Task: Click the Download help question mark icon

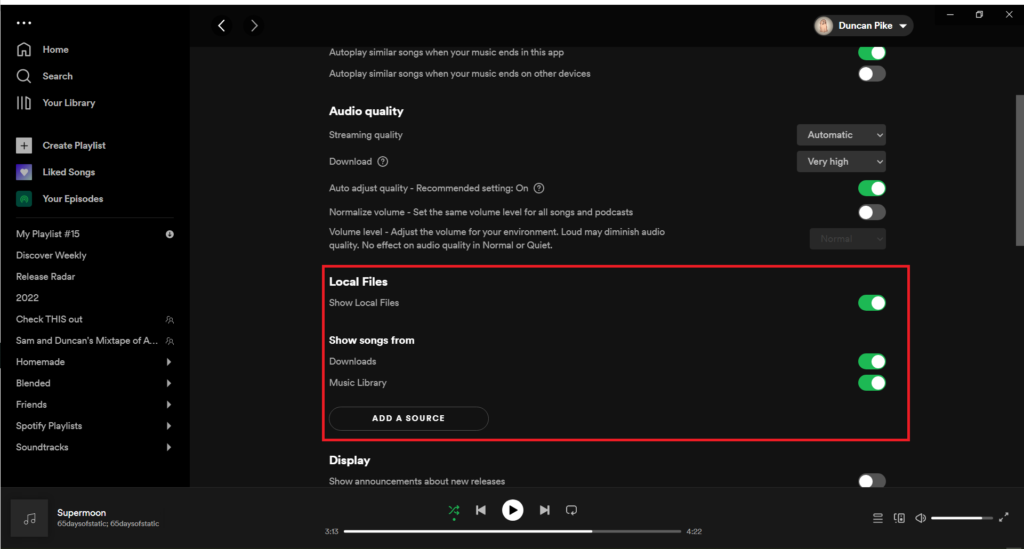Action: 383,162
